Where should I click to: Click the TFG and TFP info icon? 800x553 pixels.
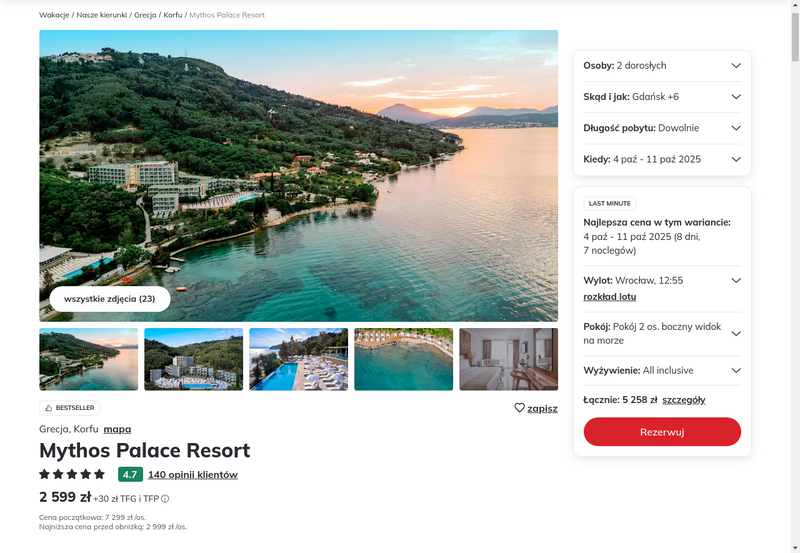[166, 499]
